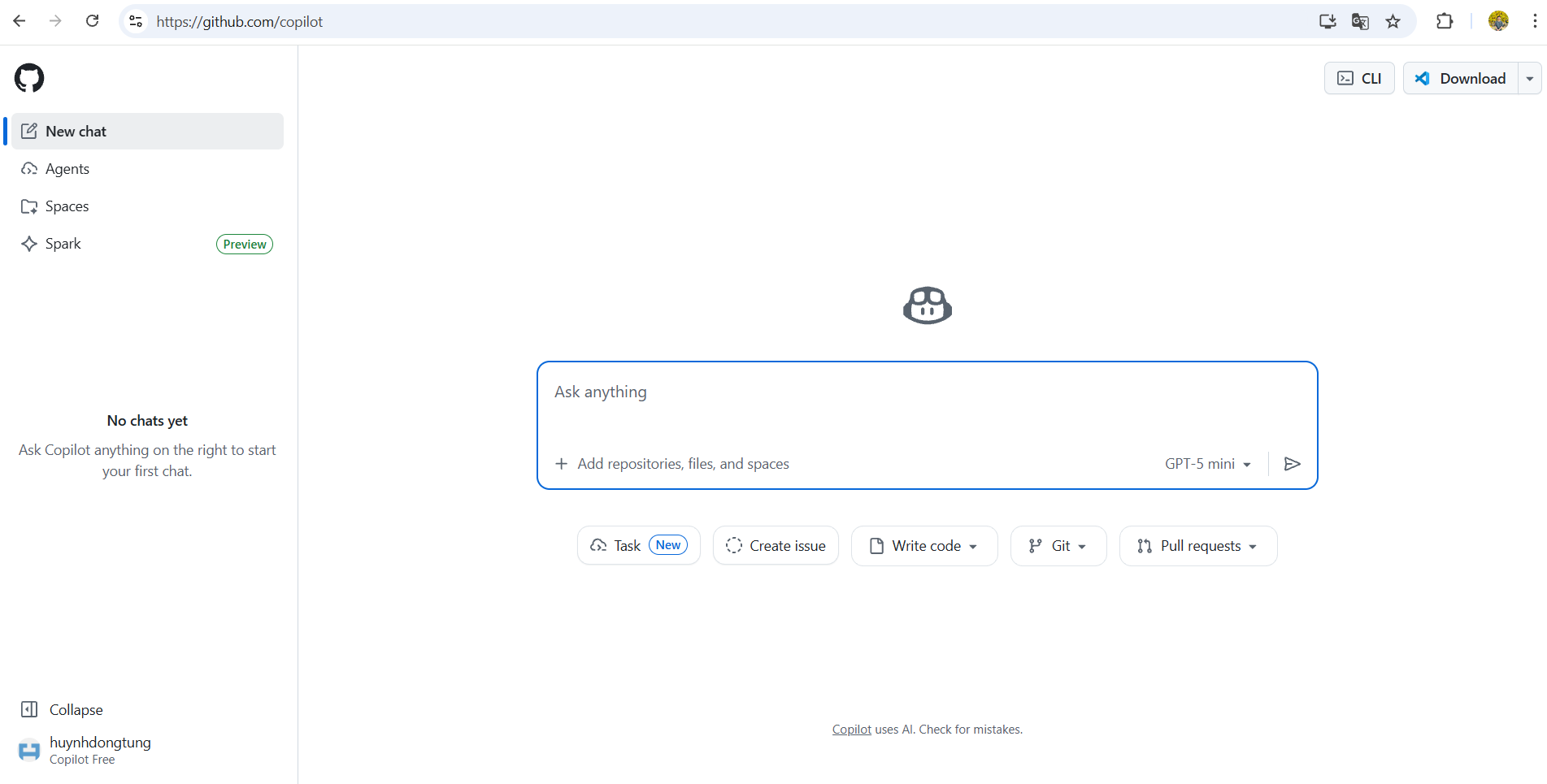The image size is (1547, 784).
Task: Click the add repositories plus icon
Action: click(x=561, y=463)
